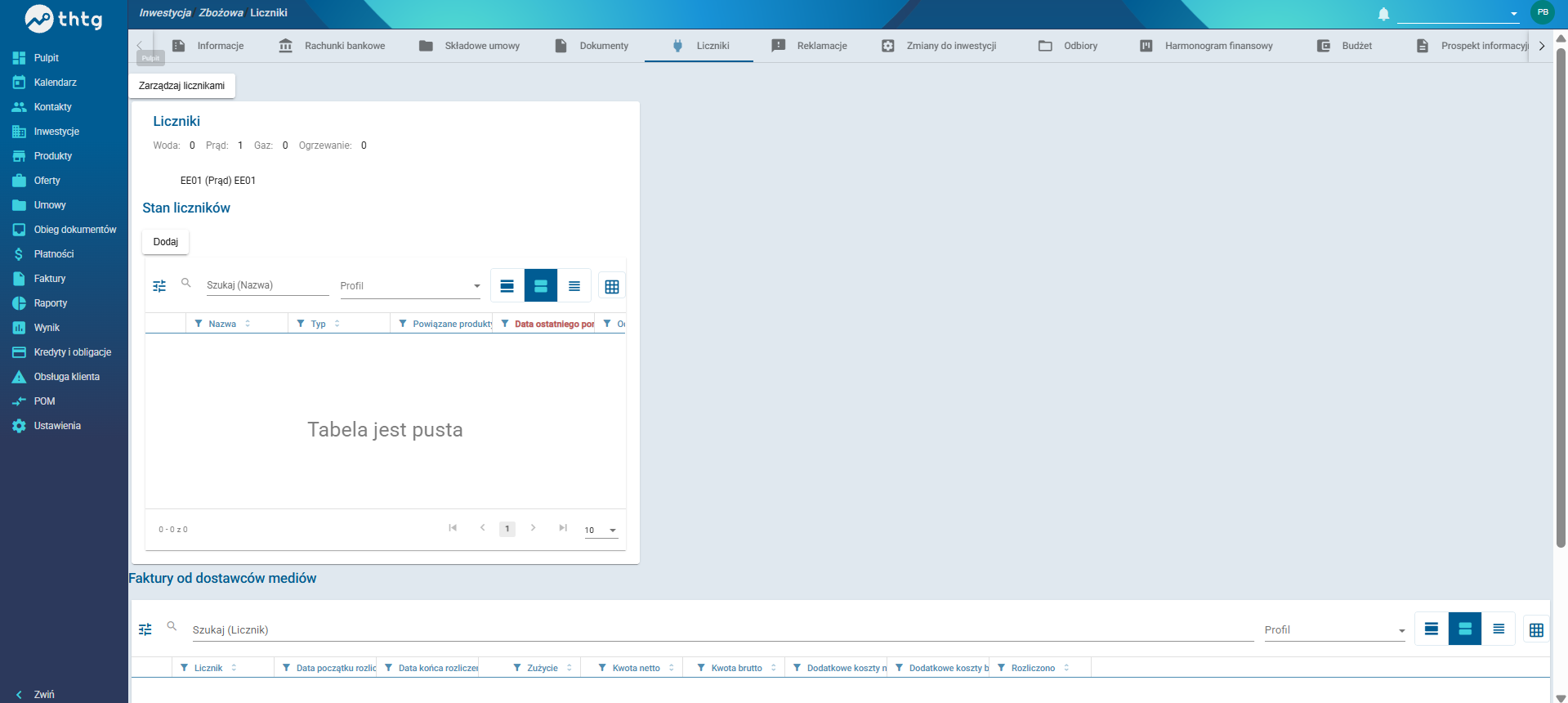Click the Zarządzaj licznikami button
The height and width of the screenshot is (703, 1568).
(181, 86)
